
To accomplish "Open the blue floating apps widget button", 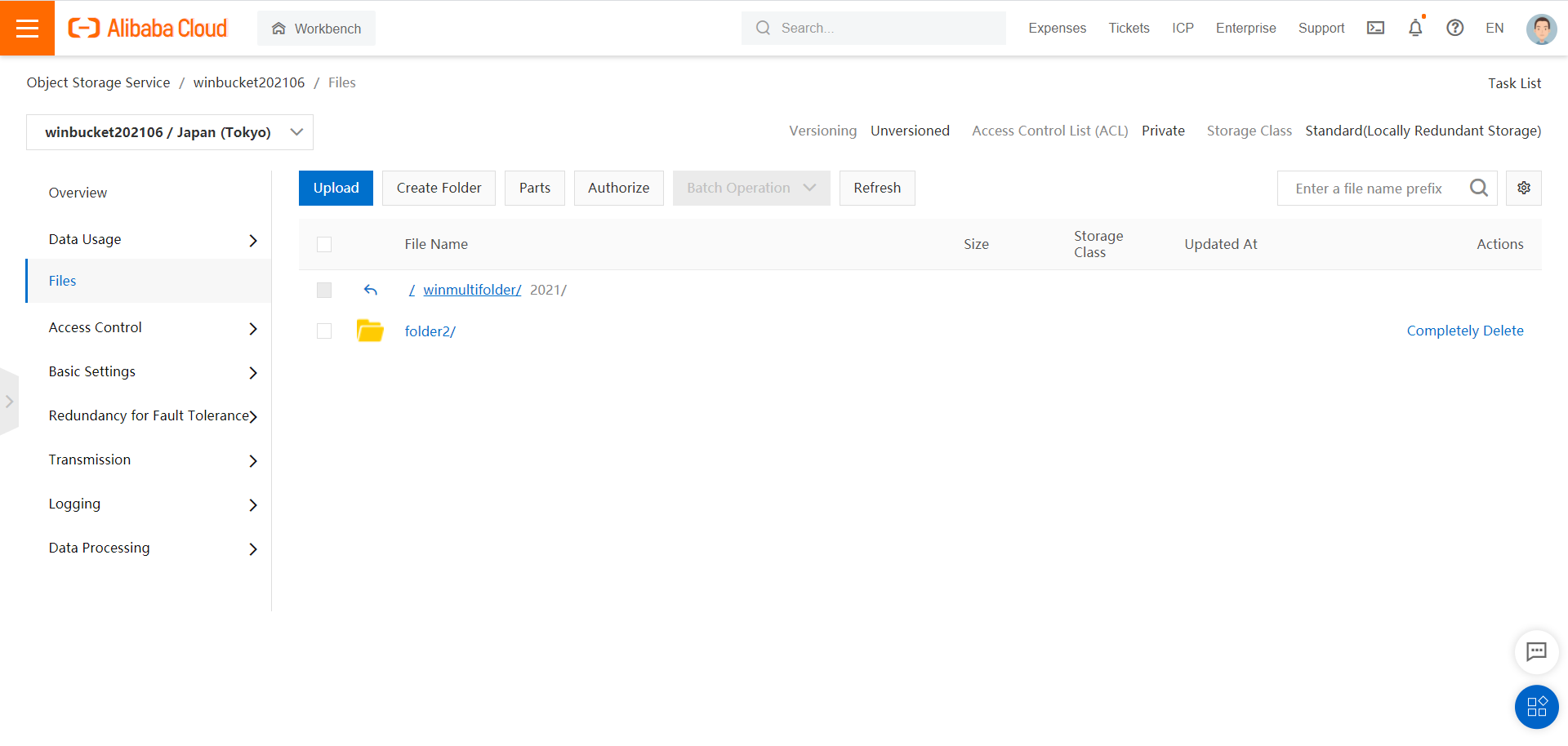I will coord(1536,706).
